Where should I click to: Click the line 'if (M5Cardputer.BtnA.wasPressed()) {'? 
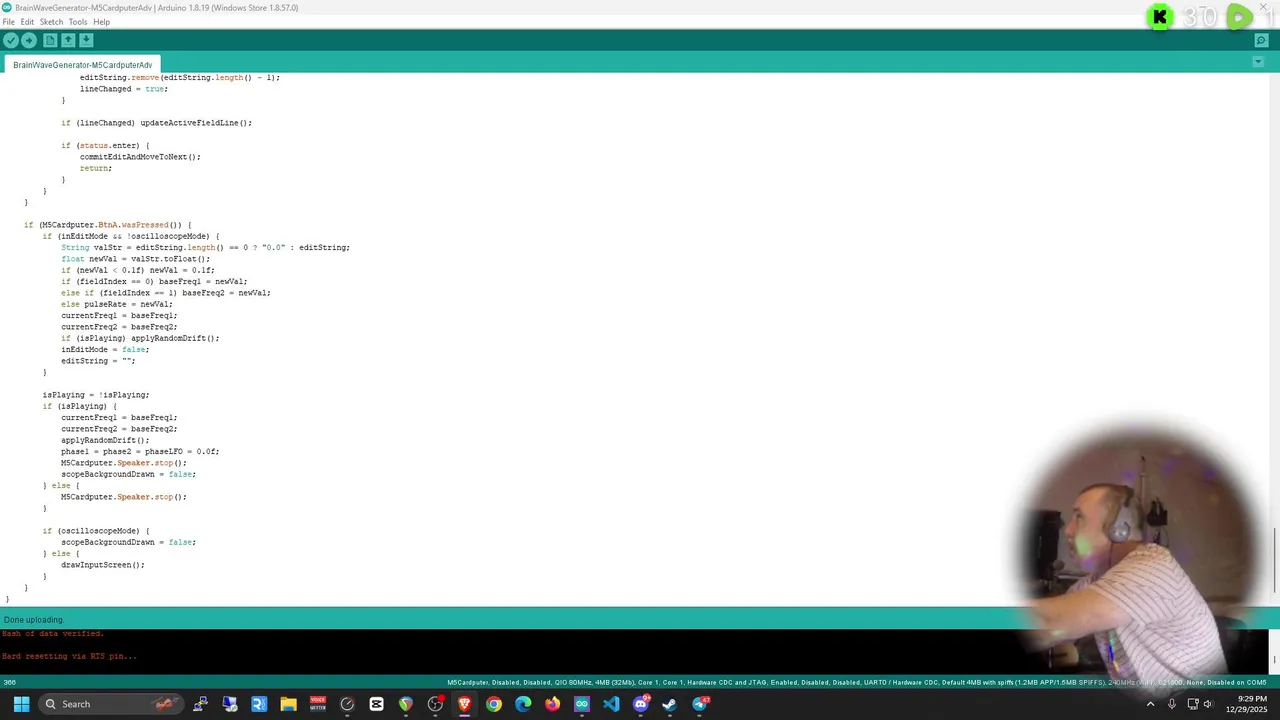coord(108,225)
